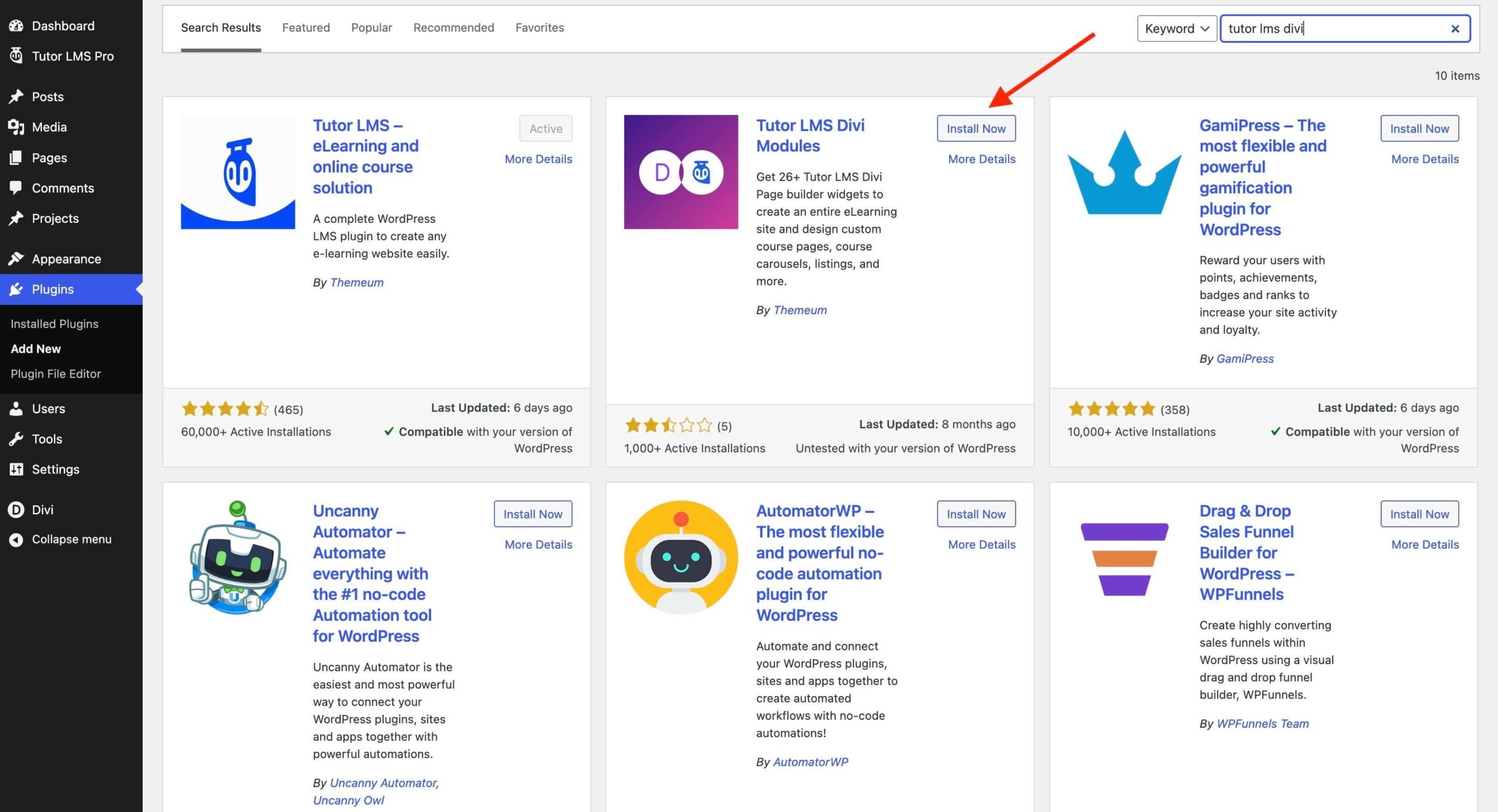Install the Uncanny Automator plugin
The height and width of the screenshot is (812, 1498).
(x=532, y=514)
